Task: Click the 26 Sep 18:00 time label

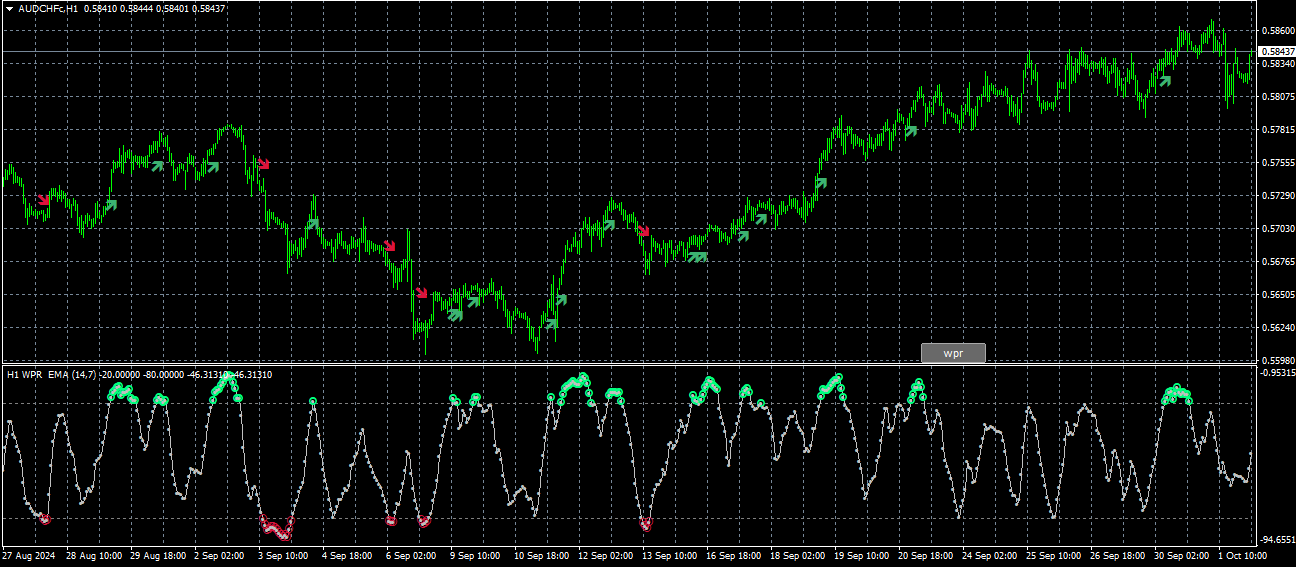Action: [x=1117, y=555]
